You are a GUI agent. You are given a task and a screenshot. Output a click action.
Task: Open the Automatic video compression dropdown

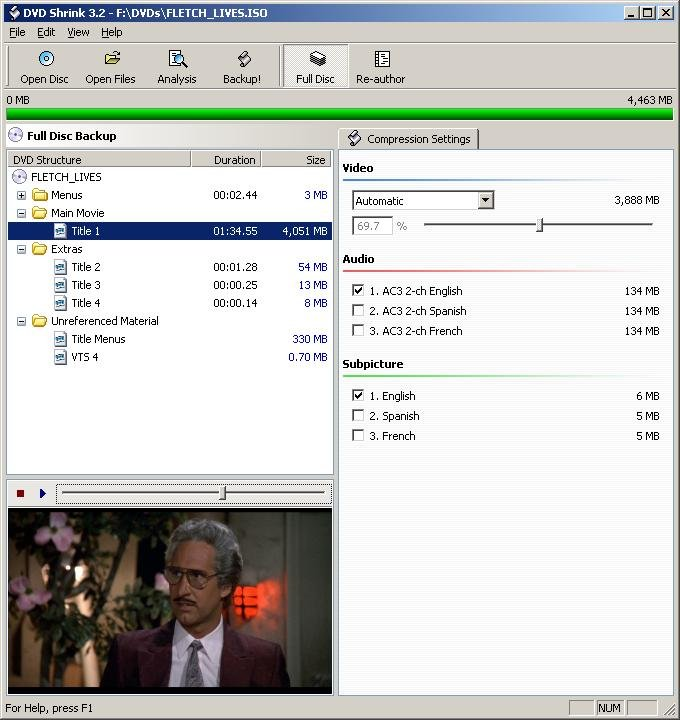(485, 200)
